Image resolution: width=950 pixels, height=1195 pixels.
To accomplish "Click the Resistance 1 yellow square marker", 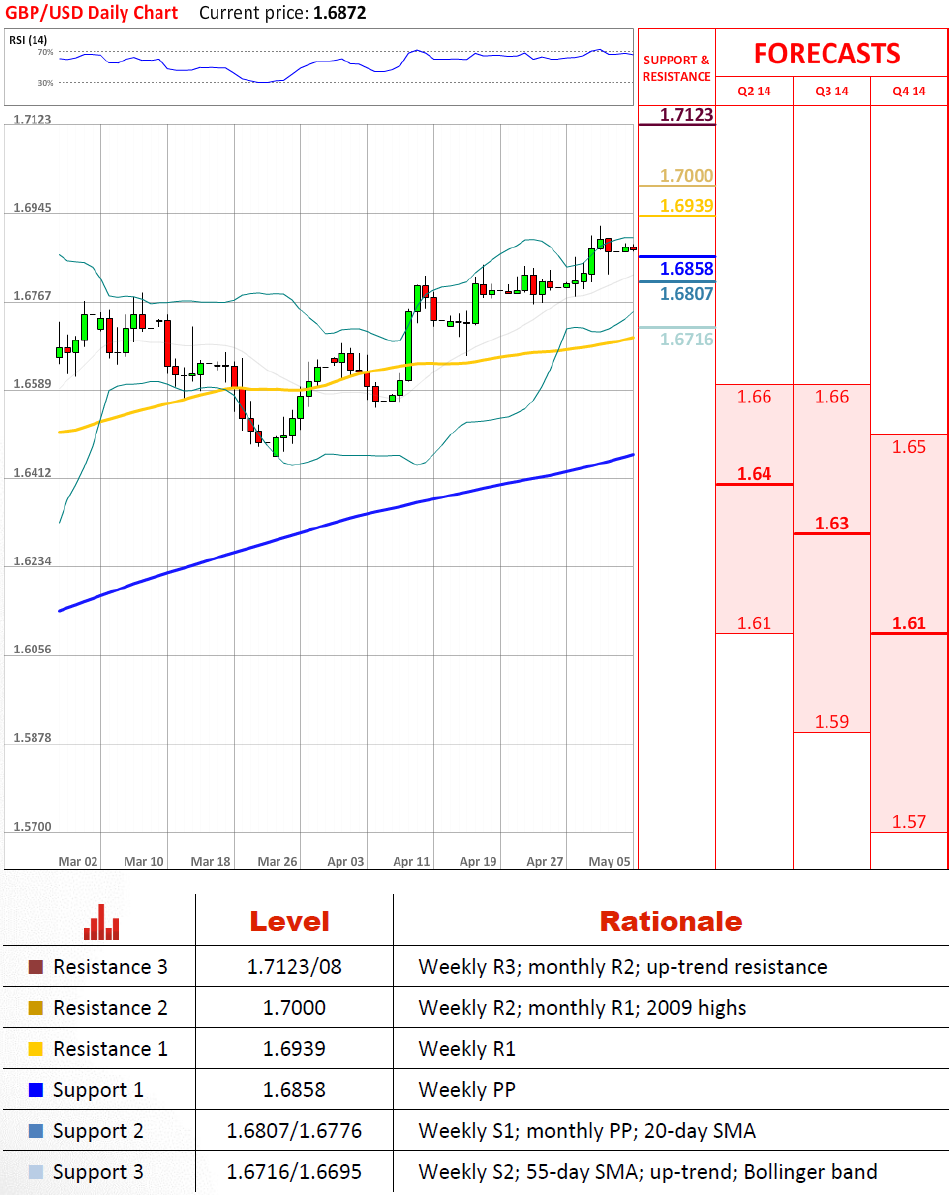I will (x=36, y=1049).
